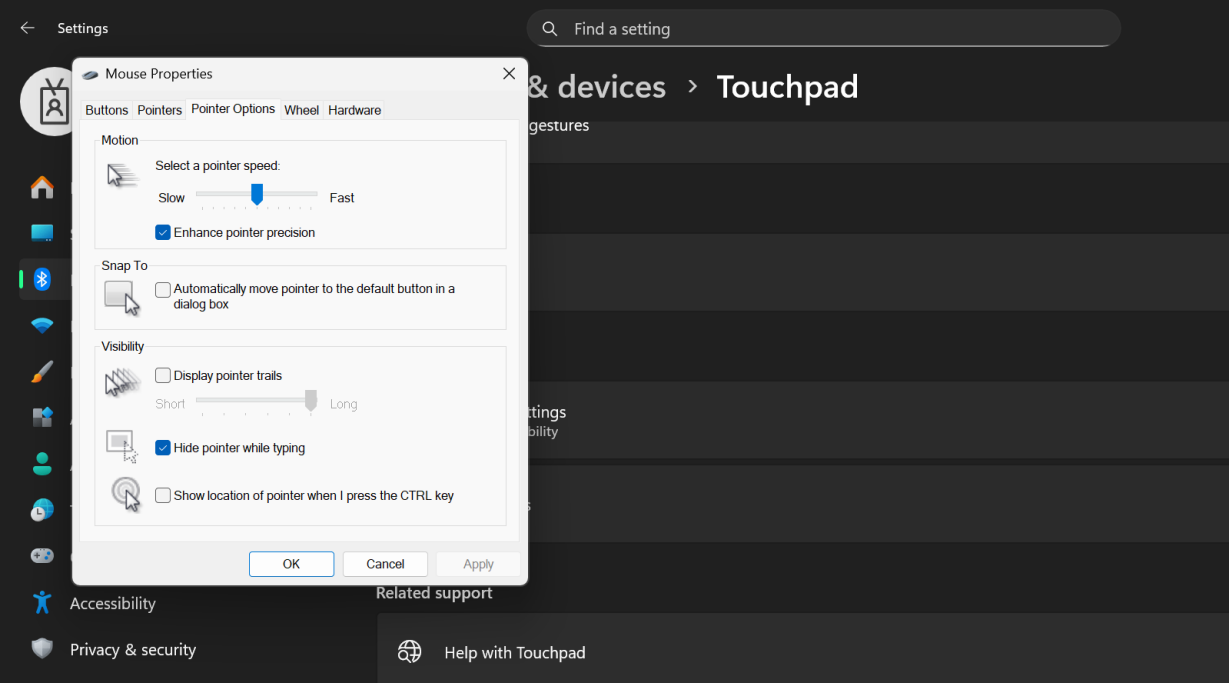
Task: Switch to the Wheel tab
Action: (301, 110)
